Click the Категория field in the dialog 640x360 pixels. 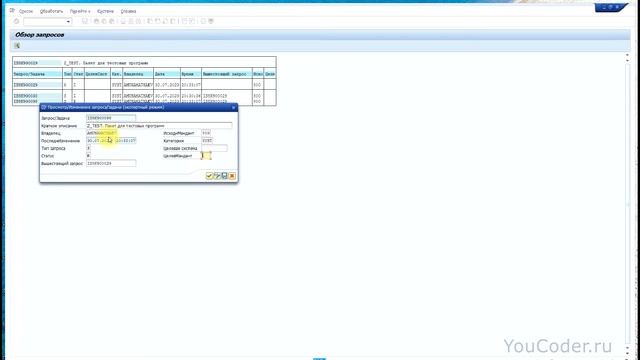click(x=207, y=140)
